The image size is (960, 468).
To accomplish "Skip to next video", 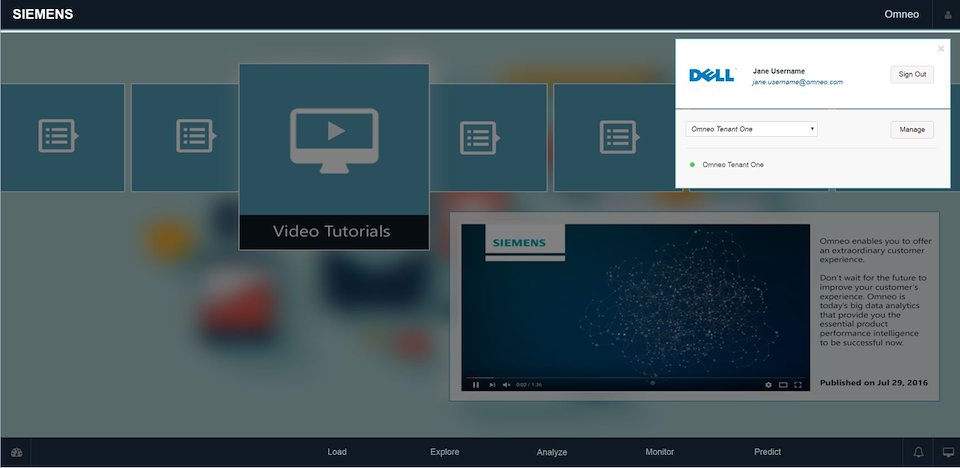I will (x=492, y=385).
